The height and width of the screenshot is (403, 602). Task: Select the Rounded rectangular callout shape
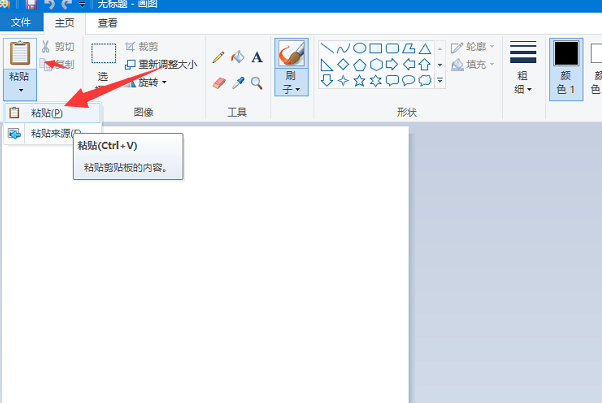pos(392,81)
